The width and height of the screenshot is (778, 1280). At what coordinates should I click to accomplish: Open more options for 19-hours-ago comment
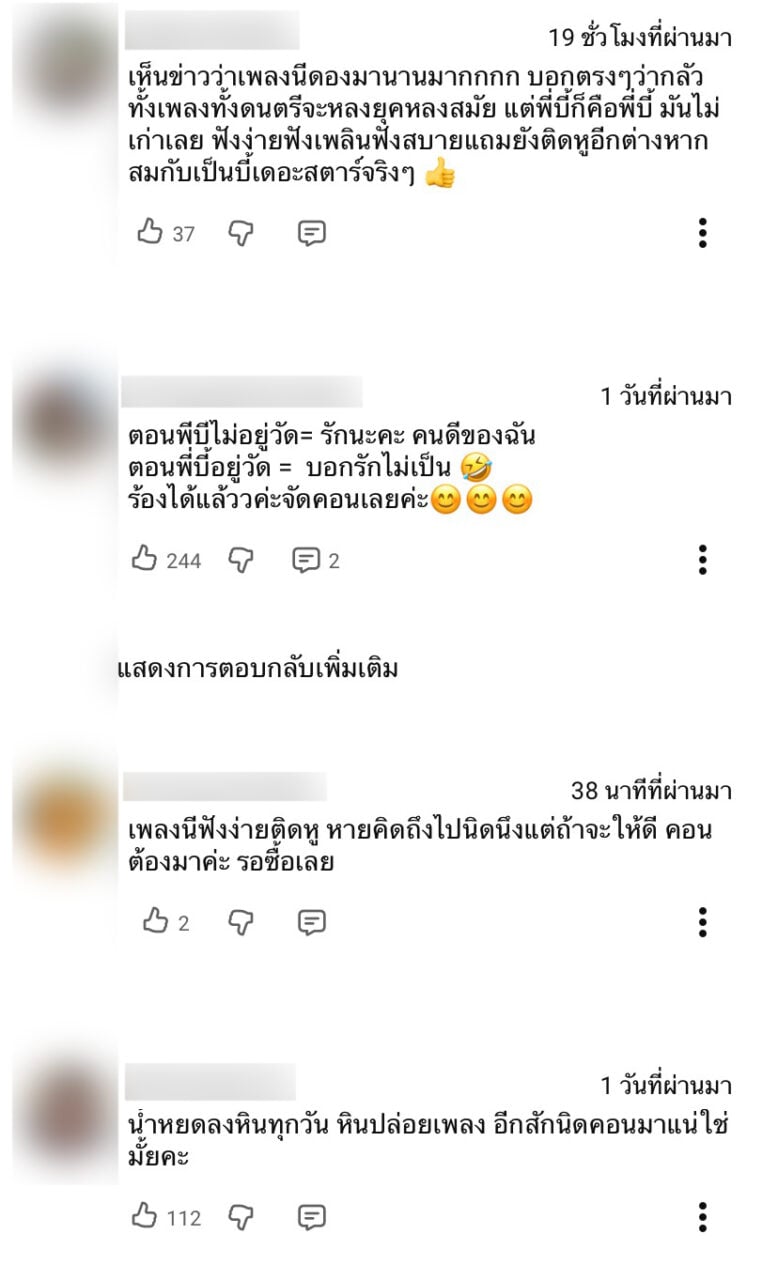(703, 233)
